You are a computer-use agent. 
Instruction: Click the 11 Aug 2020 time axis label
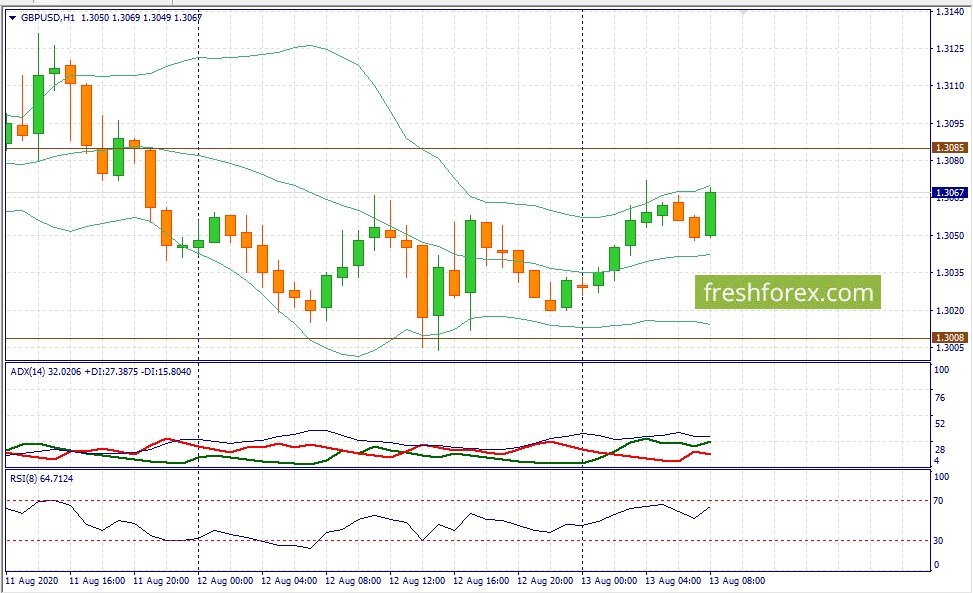coord(32,581)
